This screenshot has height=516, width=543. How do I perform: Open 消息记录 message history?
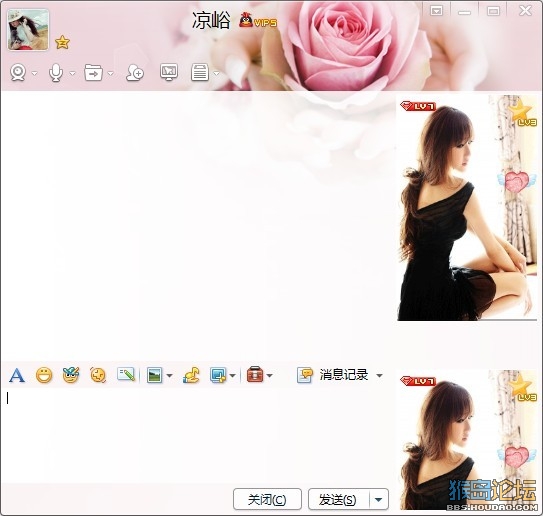point(332,375)
